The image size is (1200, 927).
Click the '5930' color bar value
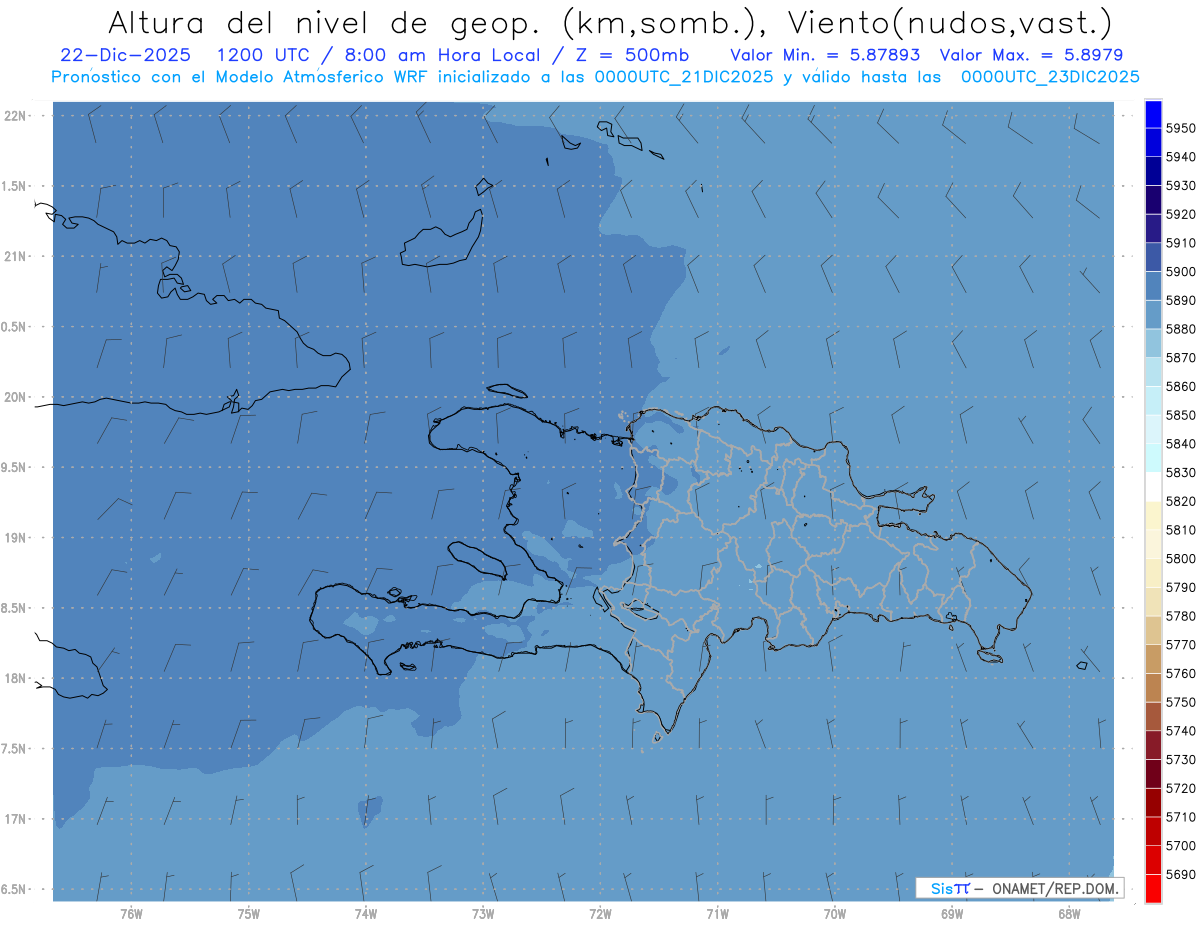[1180, 186]
